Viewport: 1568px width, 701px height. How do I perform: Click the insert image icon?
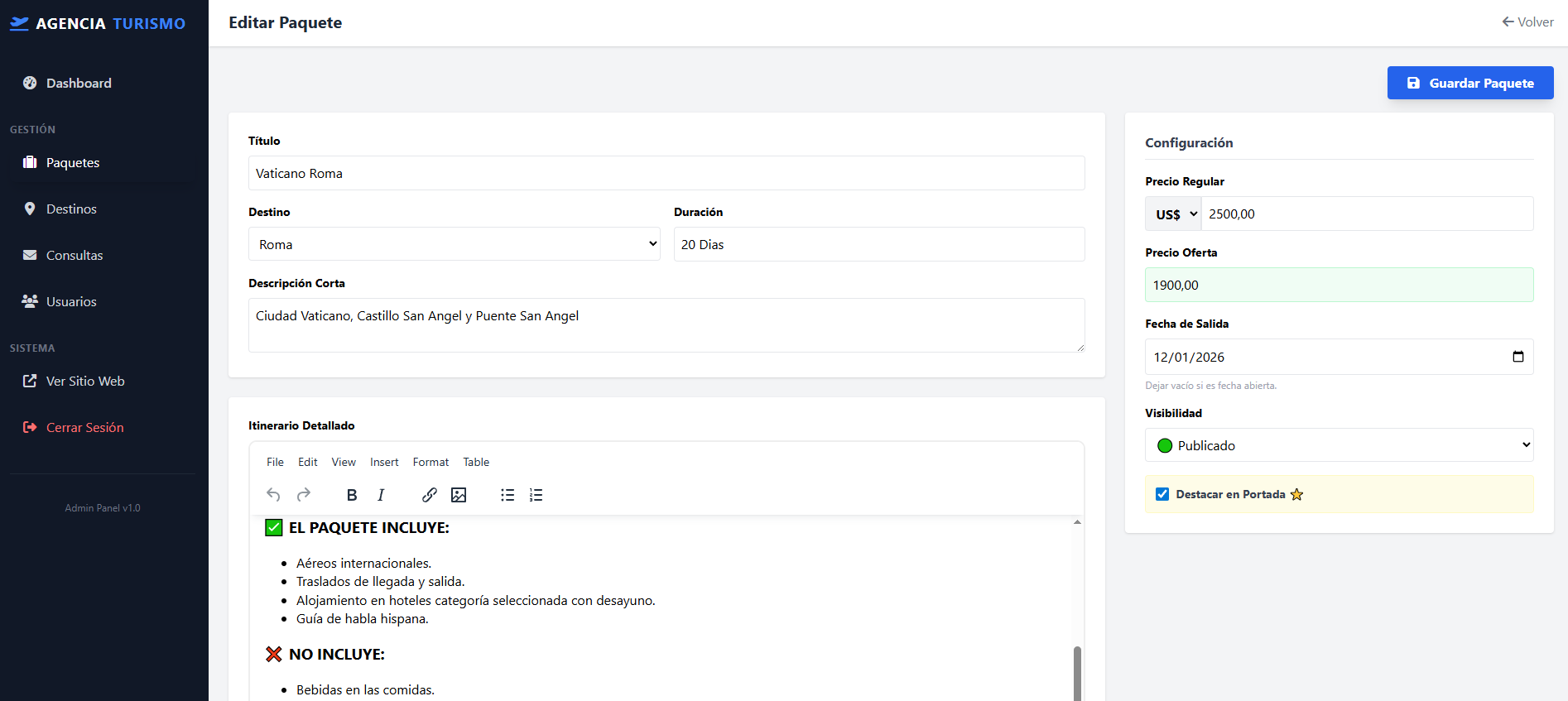459,495
